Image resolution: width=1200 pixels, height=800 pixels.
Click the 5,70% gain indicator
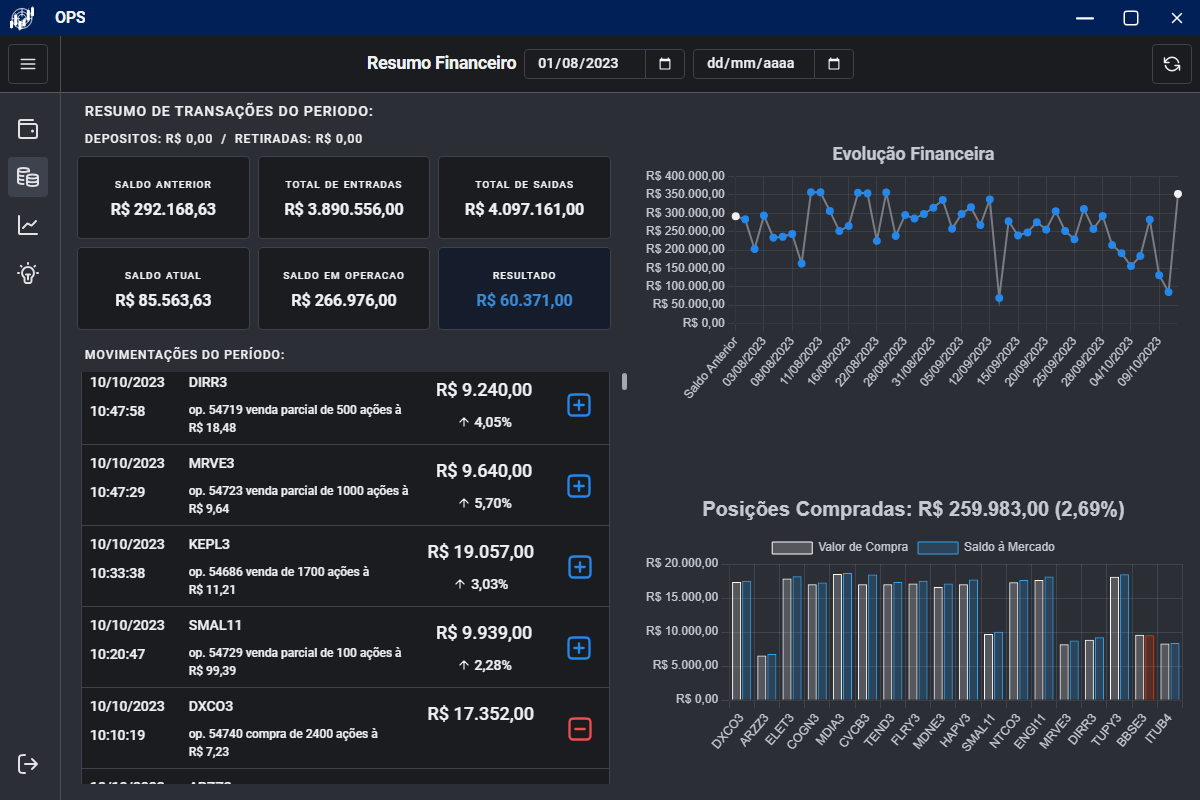tap(484, 503)
